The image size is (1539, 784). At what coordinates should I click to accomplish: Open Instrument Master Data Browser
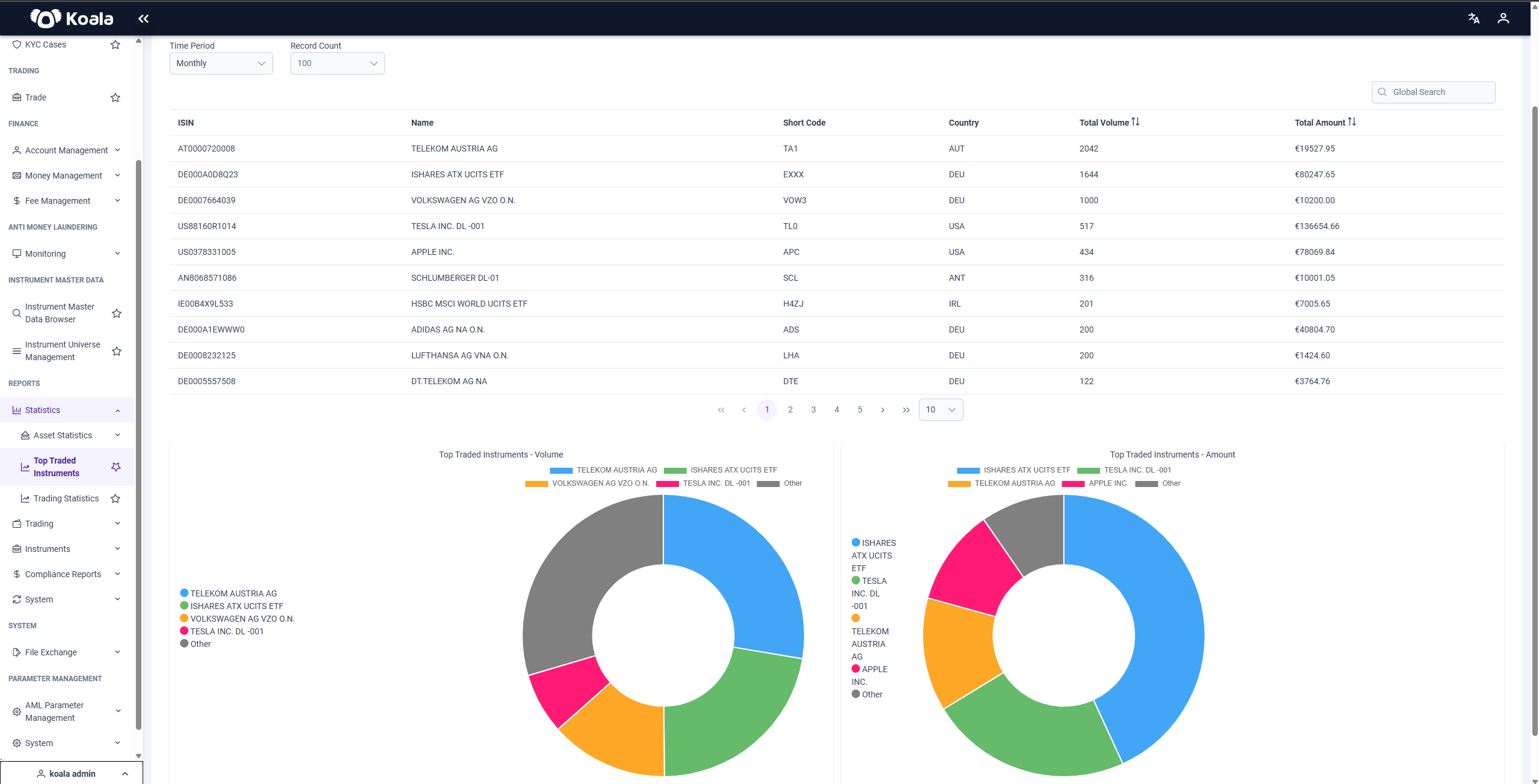tap(60, 313)
